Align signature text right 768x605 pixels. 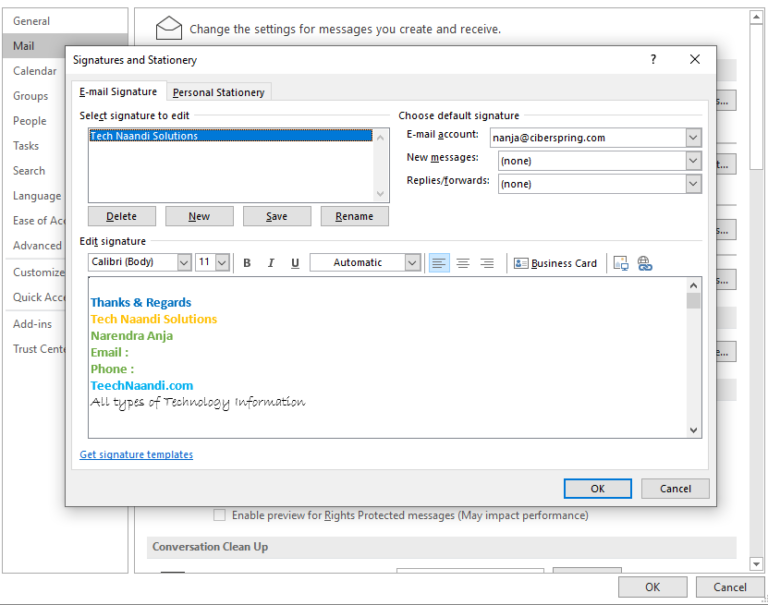point(487,263)
